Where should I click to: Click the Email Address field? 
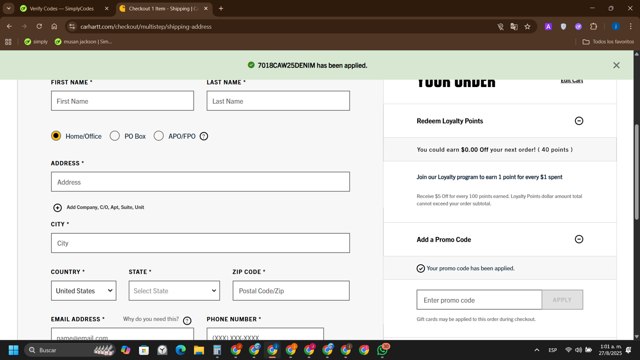[x=122, y=334]
